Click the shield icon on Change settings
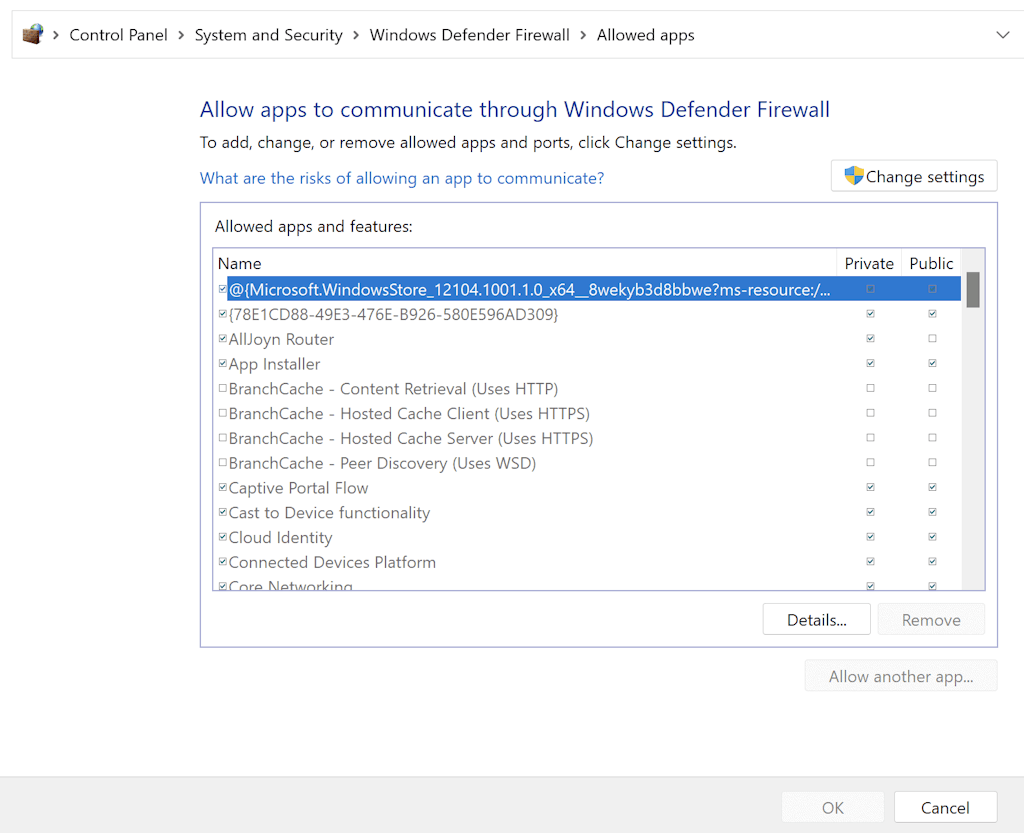 click(854, 176)
